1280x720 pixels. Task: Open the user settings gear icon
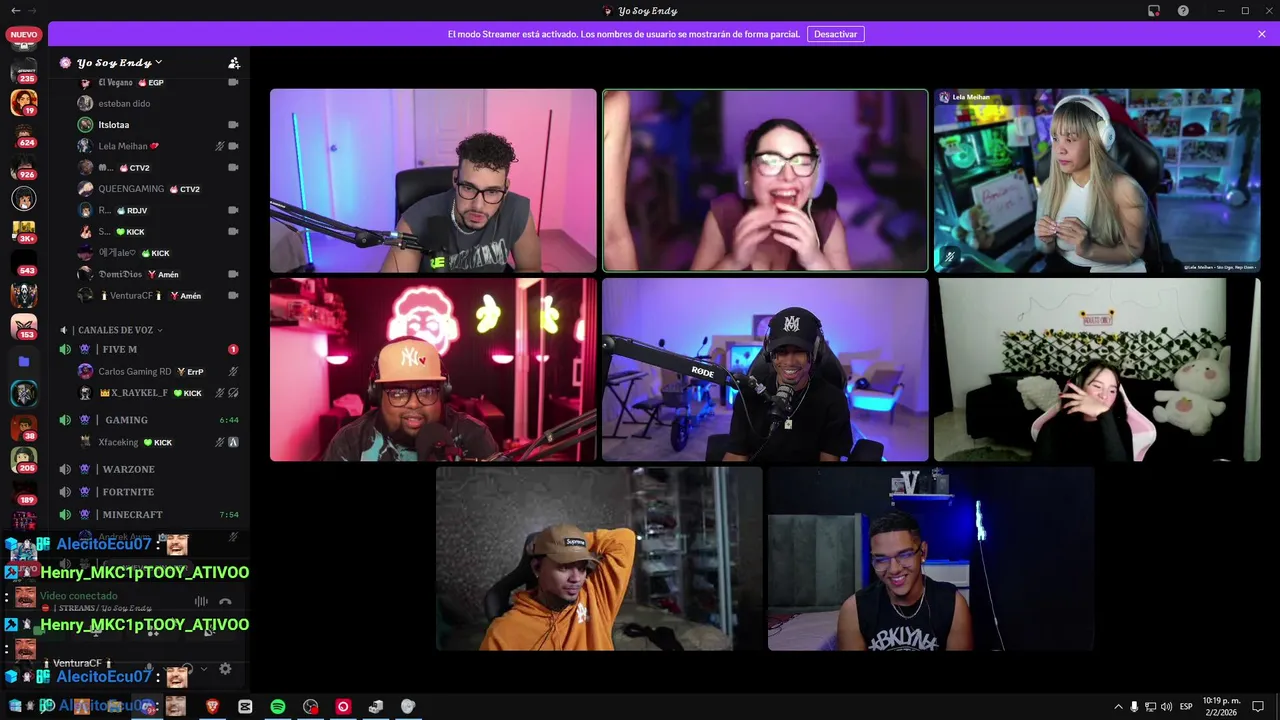click(x=225, y=668)
